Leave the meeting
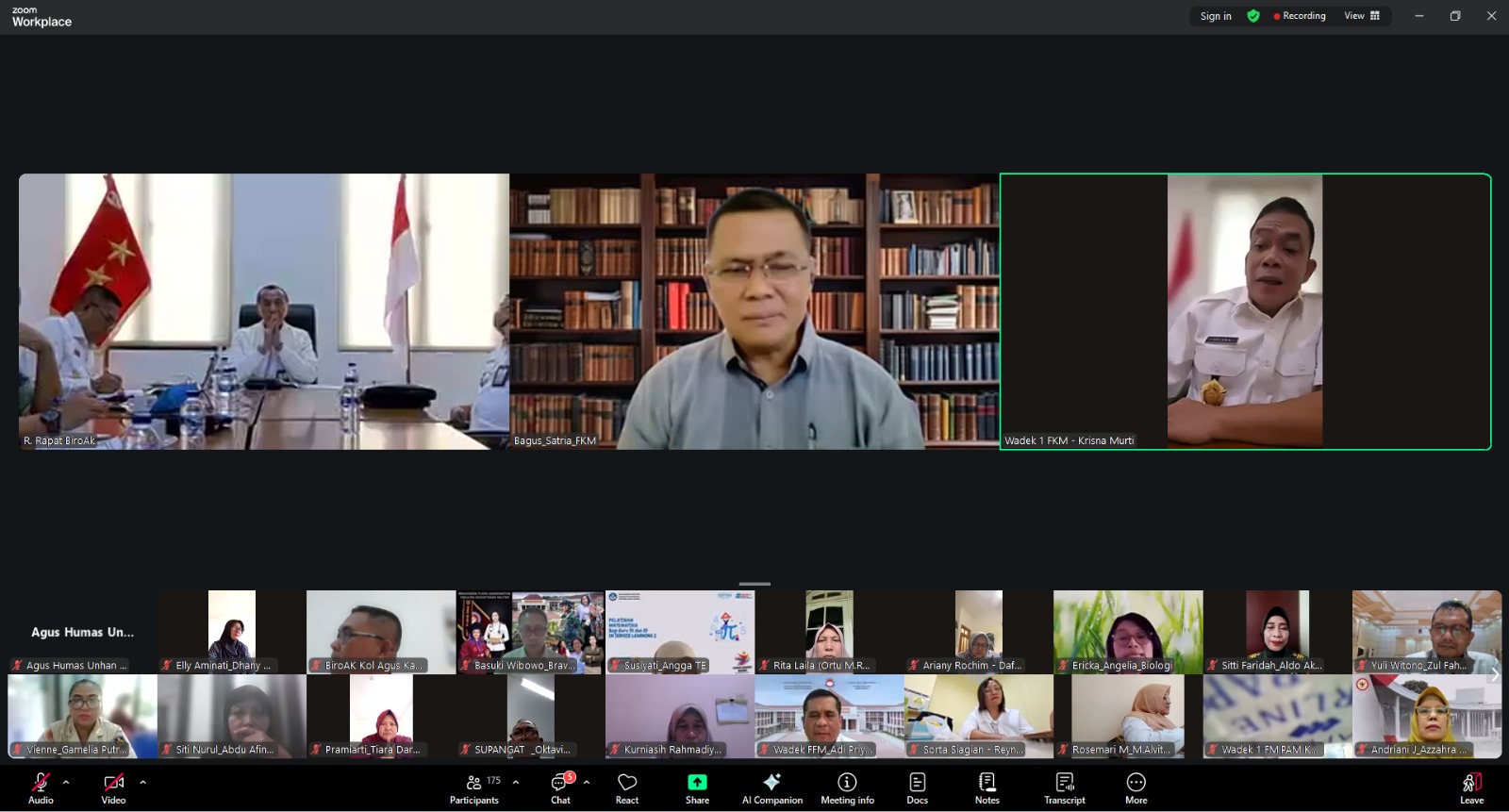This screenshot has width=1509, height=812. coord(1471,788)
